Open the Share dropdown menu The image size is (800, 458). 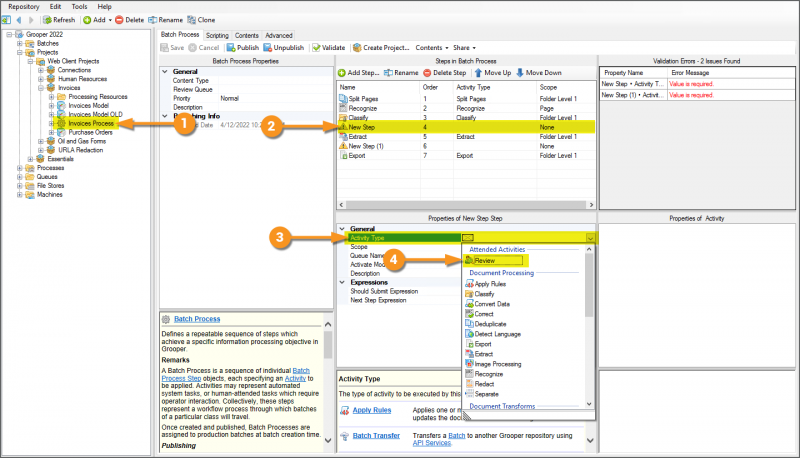pyautogui.click(x=464, y=47)
